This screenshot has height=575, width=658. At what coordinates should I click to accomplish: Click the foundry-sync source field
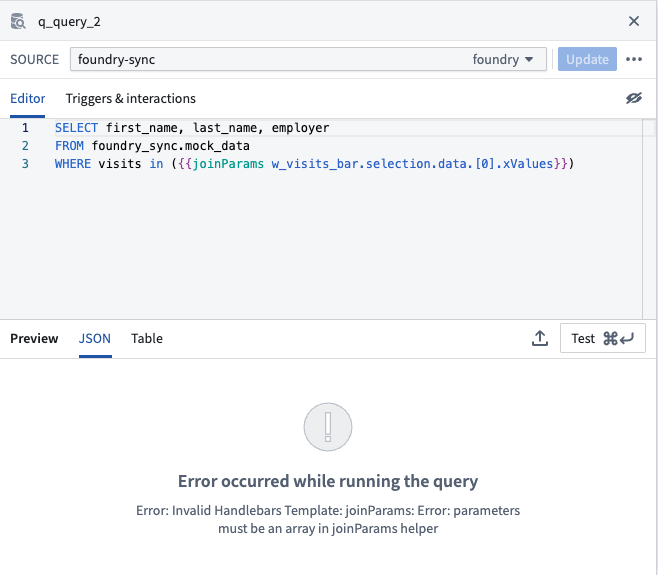tap(308, 59)
